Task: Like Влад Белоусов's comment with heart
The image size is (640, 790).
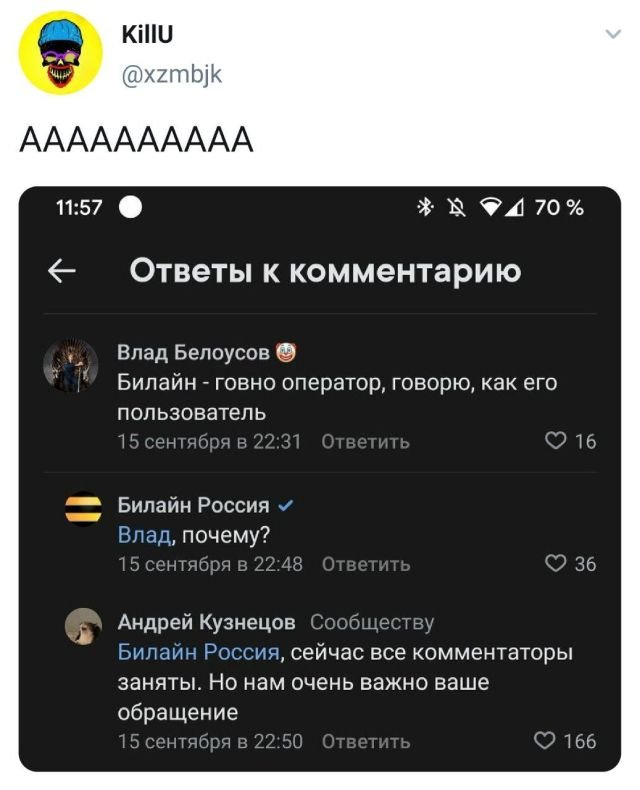Action: [555, 441]
